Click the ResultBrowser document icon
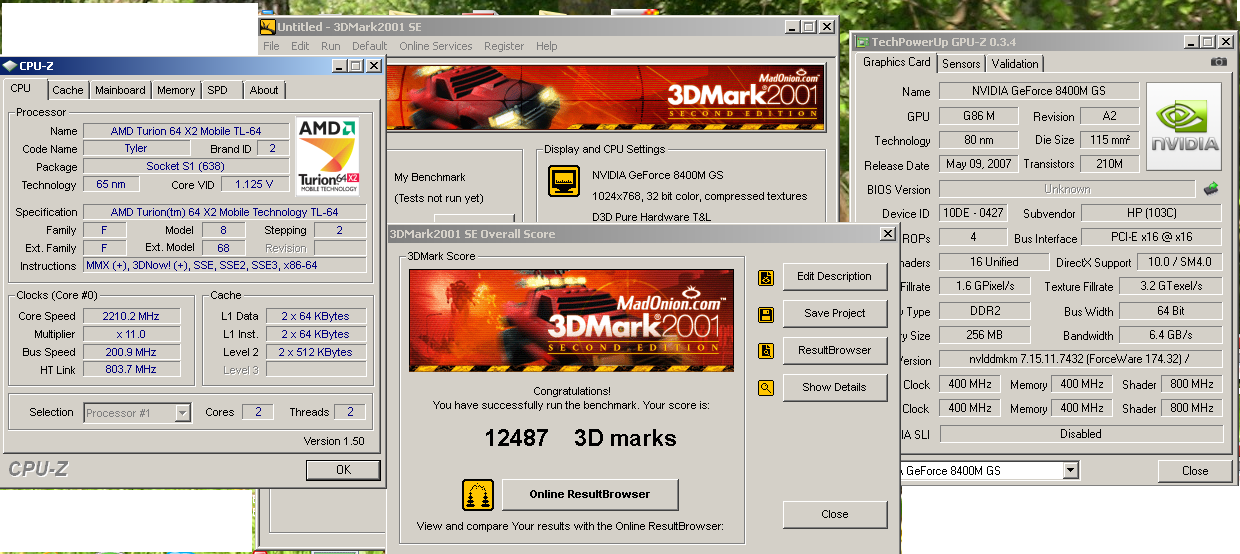 pos(766,351)
